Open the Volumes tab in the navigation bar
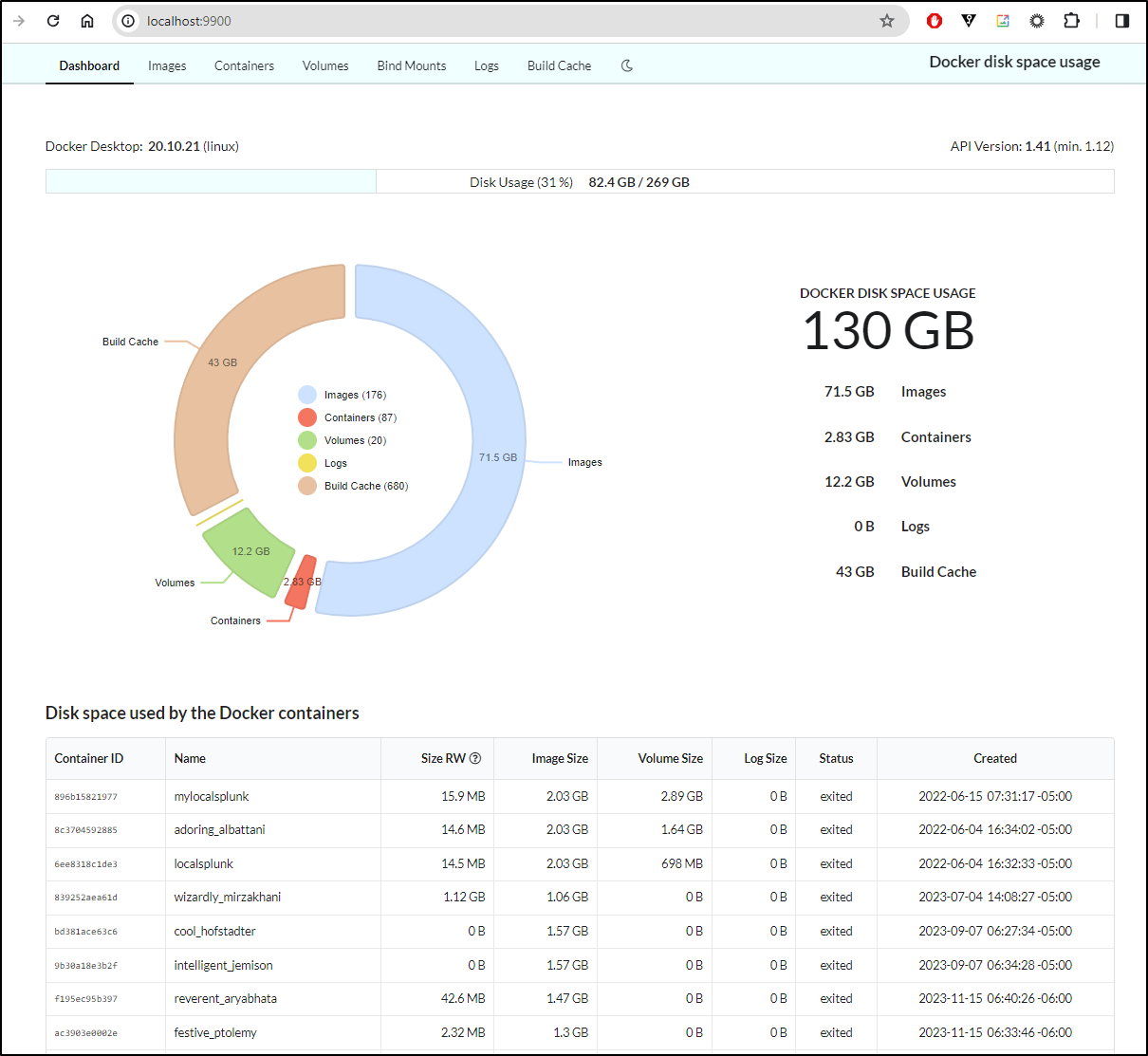 (x=325, y=65)
